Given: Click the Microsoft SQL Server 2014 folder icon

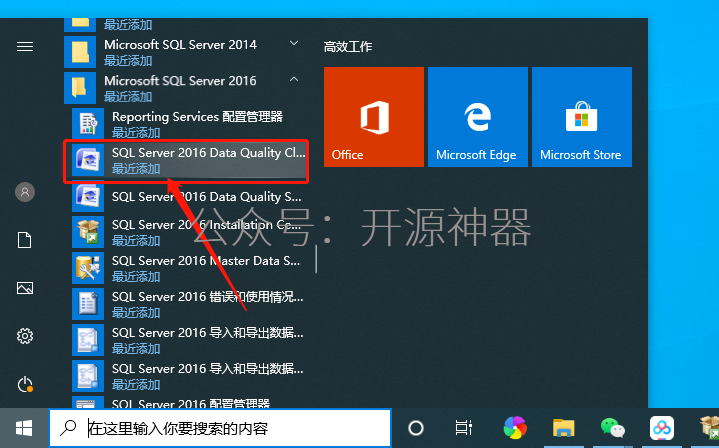Looking at the screenshot, I should pos(80,52).
